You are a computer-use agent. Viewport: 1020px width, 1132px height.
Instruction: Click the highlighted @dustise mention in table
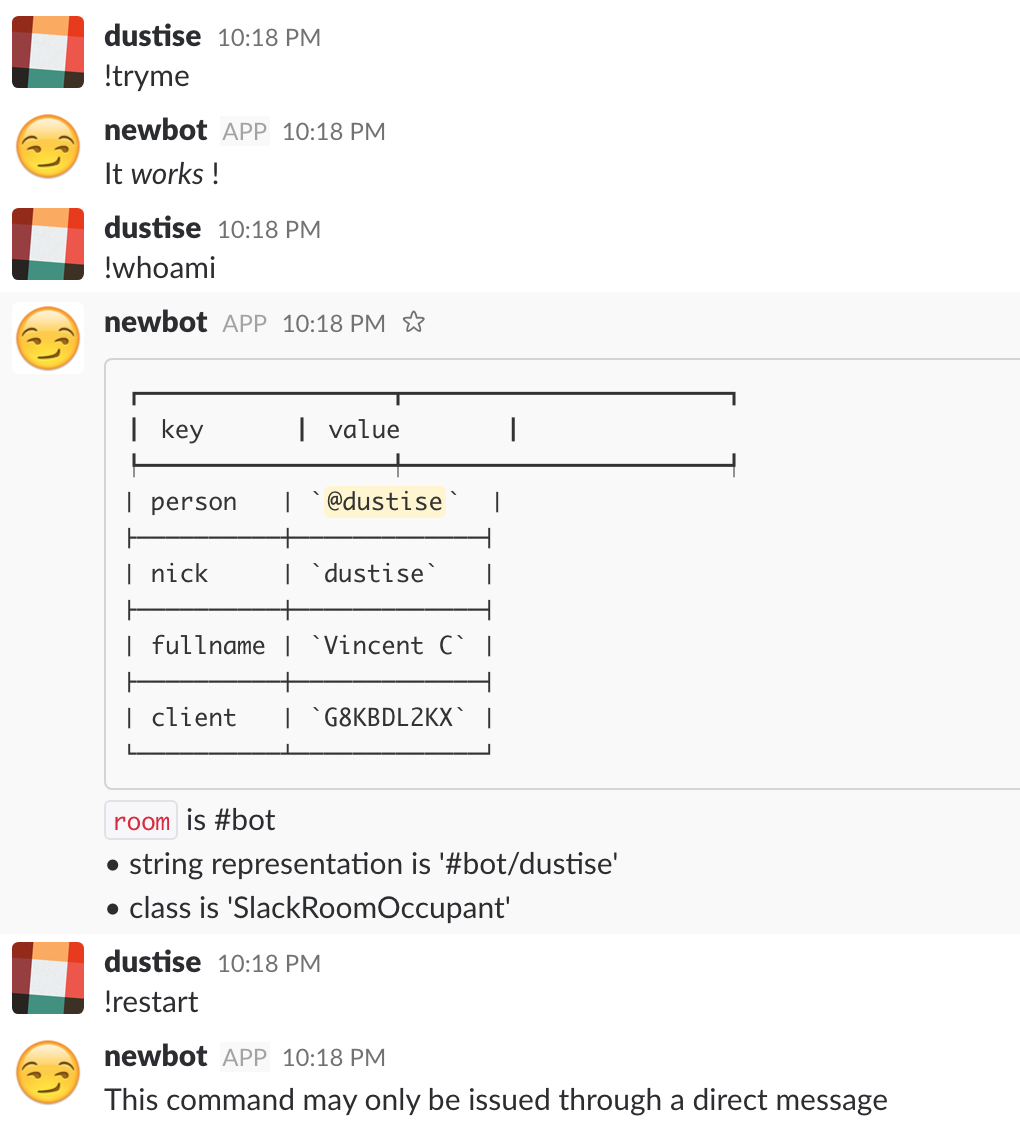[x=385, y=501]
